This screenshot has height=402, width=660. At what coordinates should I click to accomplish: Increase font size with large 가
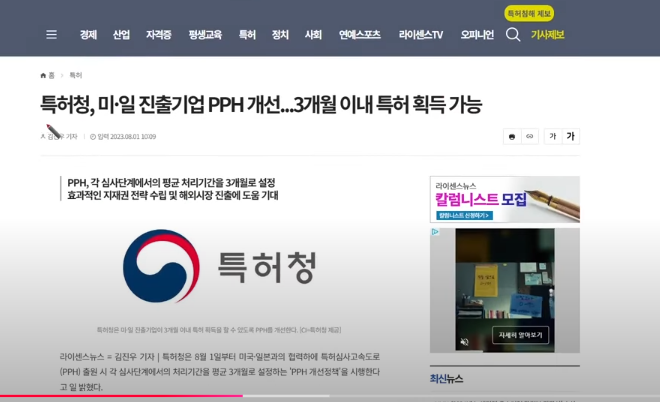coord(571,136)
